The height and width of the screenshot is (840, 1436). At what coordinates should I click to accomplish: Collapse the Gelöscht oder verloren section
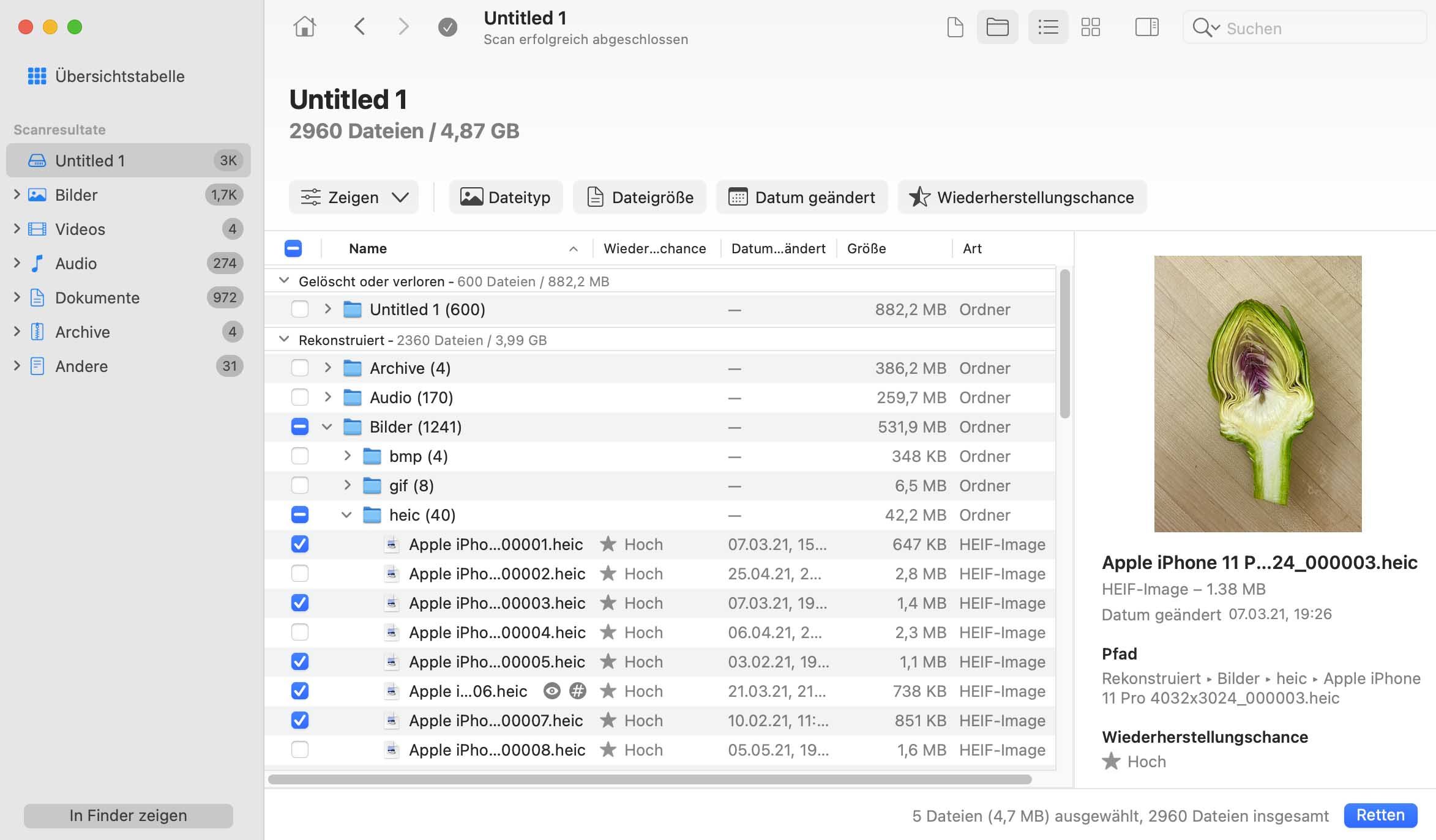(283, 281)
